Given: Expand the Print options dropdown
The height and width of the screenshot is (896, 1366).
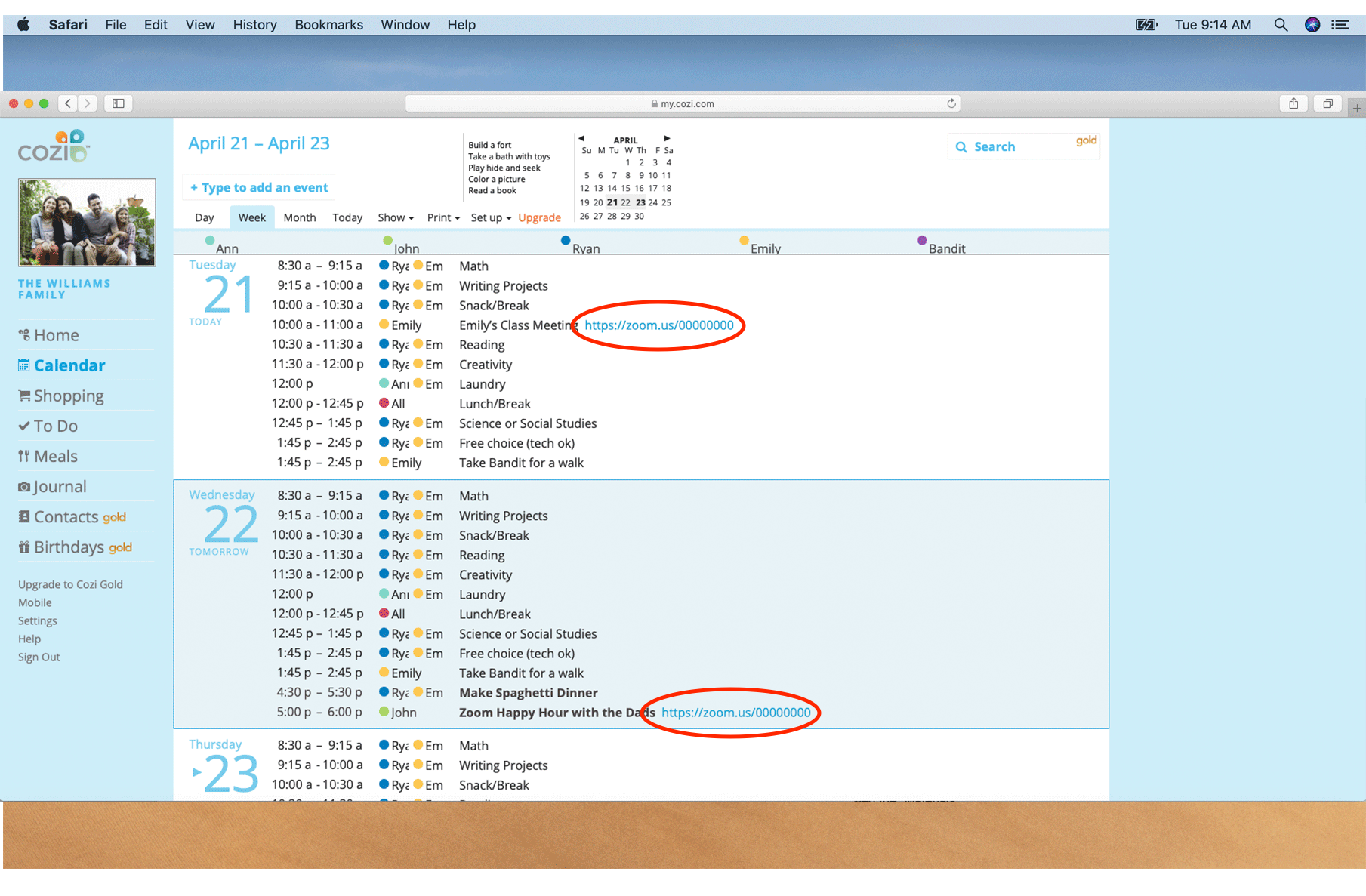Looking at the screenshot, I should coord(442,217).
